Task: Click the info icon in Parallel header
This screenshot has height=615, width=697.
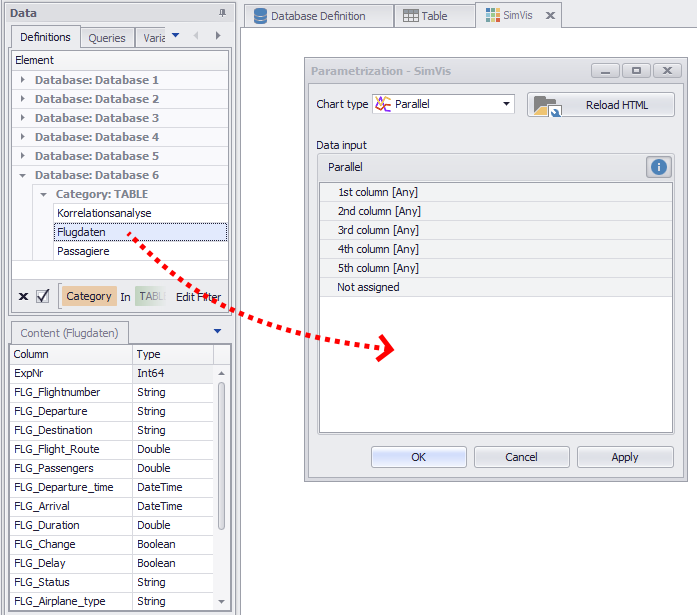Action: click(x=658, y=167)
